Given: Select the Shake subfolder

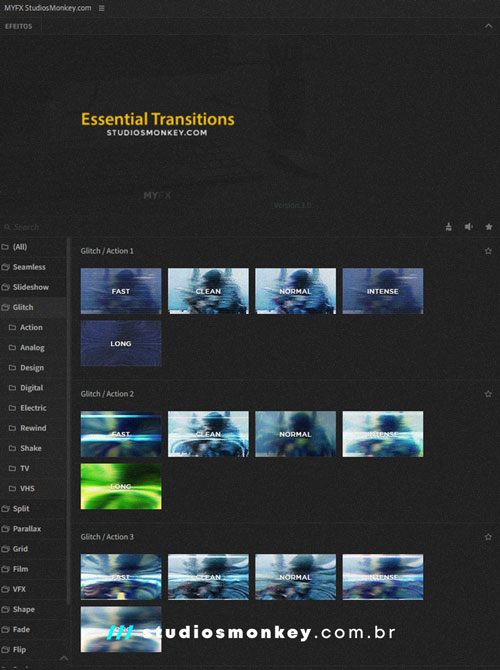Looking at the screenshot, I should coord(33,448).
